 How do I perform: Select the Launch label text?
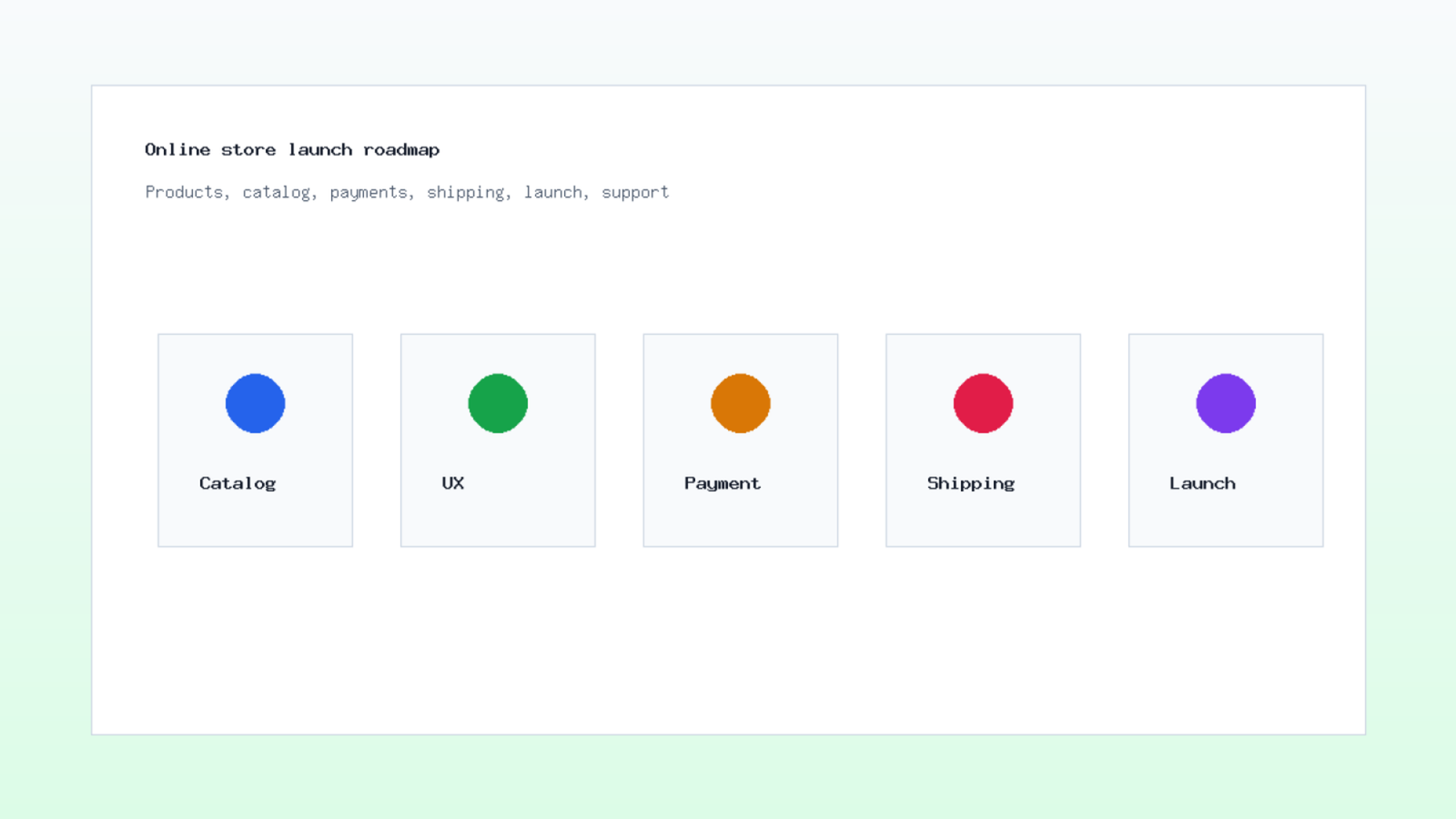[1202, 483]
